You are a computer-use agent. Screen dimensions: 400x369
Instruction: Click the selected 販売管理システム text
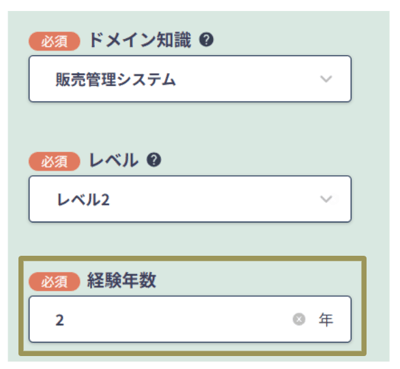pos(116,80)
